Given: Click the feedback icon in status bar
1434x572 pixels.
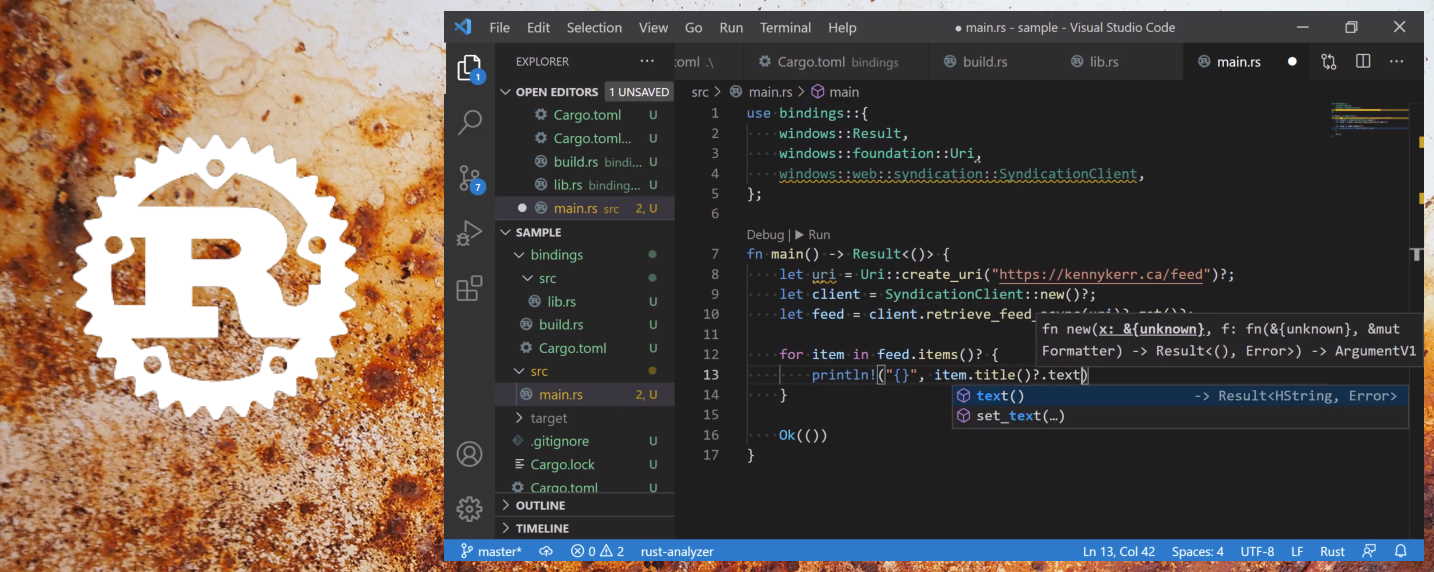Looking at the screenshot, I should [1369, 551].
